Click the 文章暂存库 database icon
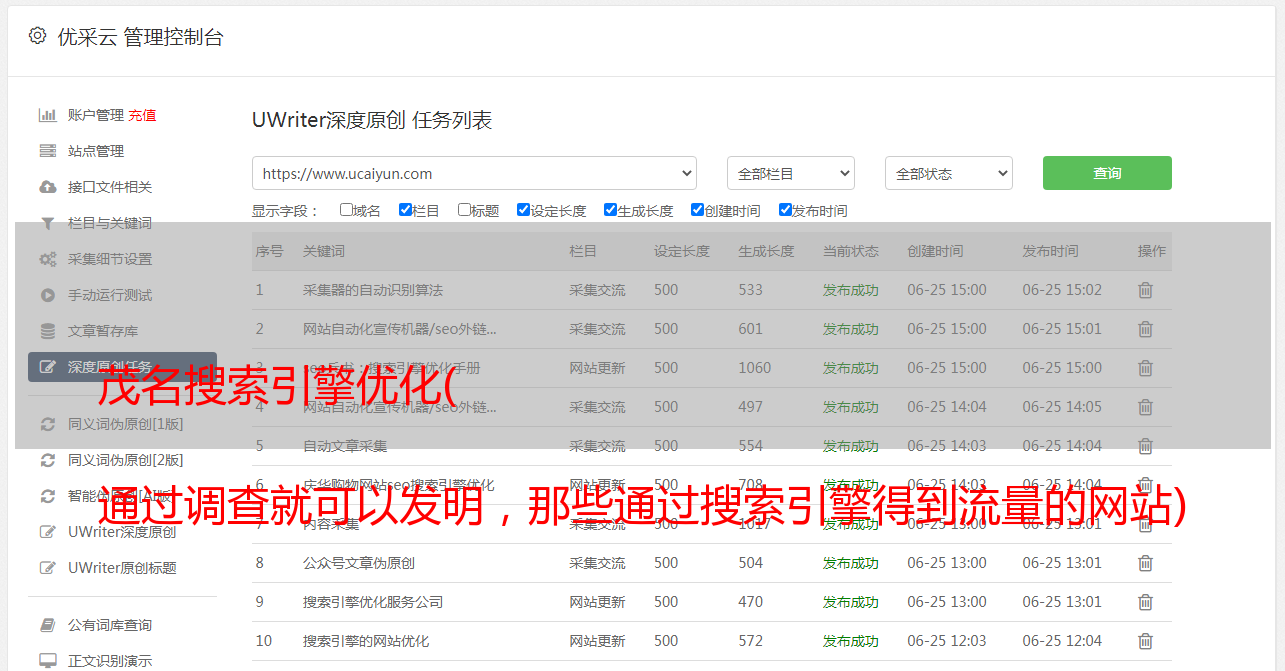Screen dimensions: 1285x671 click(47, 331)
